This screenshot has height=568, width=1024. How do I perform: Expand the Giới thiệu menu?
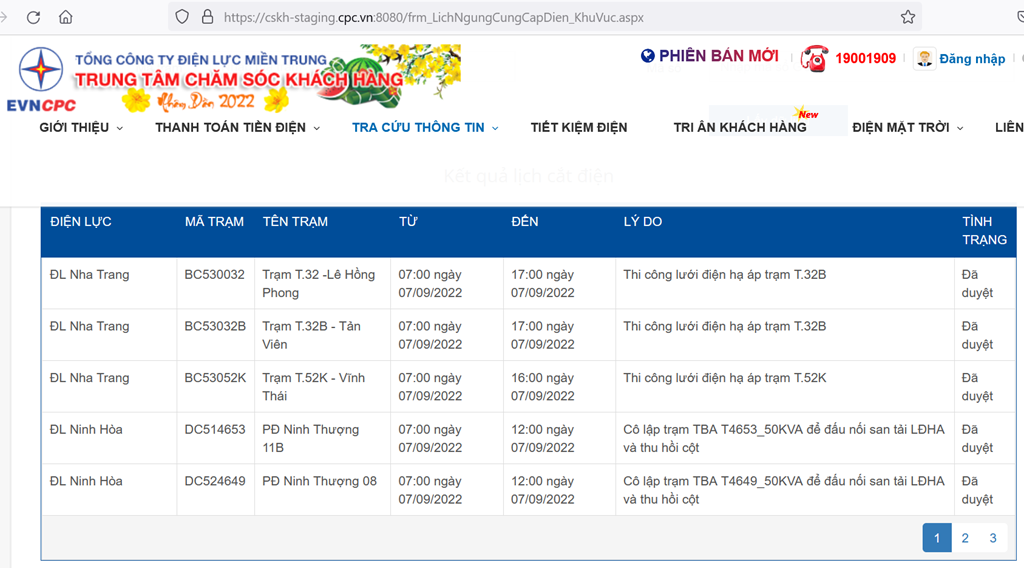81,128
